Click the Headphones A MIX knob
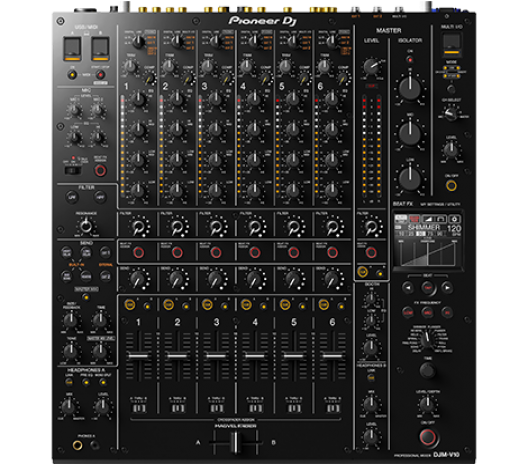Viewport: 528px width, 464px height. pyautogui.click(x=69, y=406)
